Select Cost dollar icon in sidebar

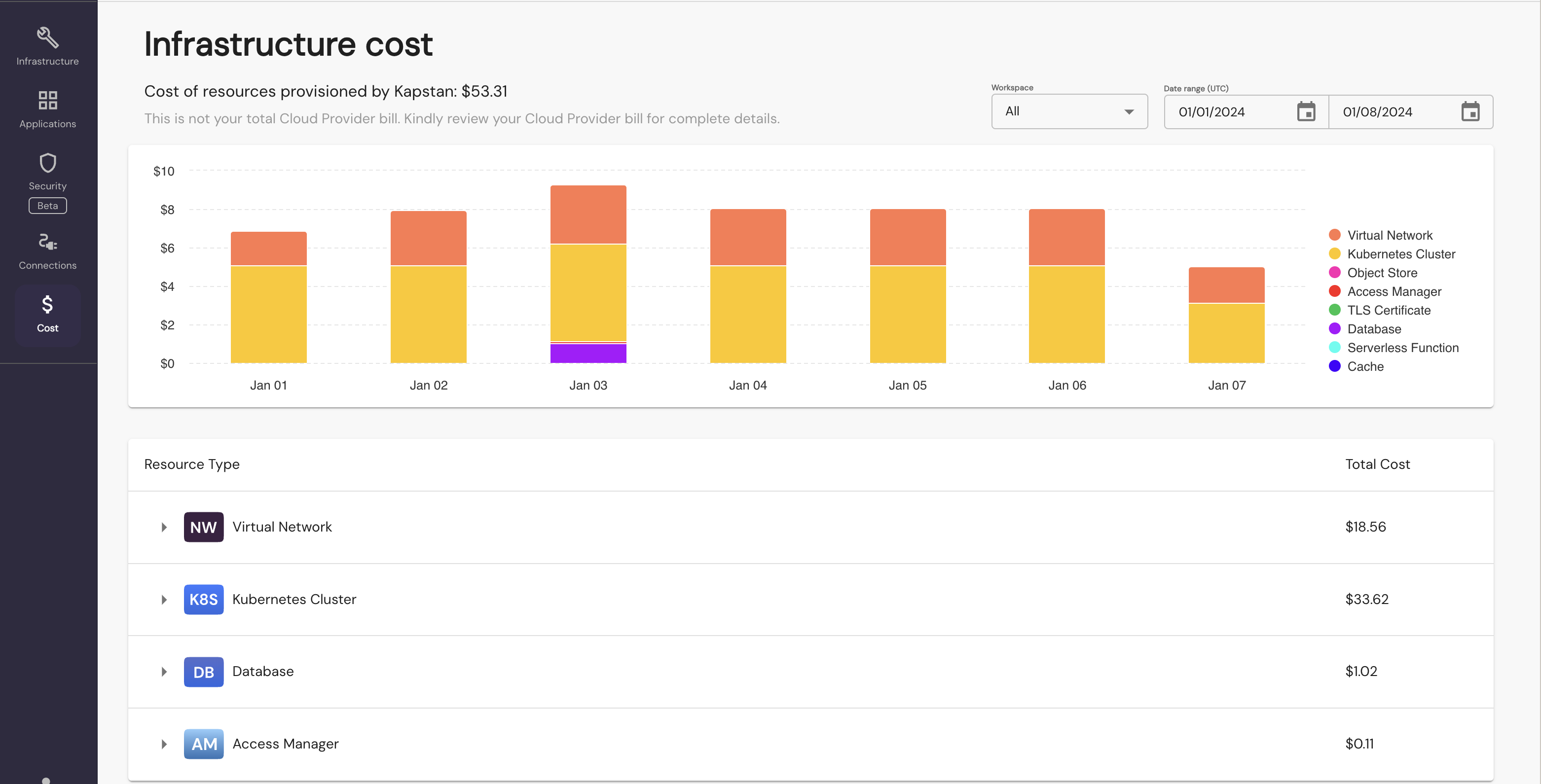[x=47, y=304]
